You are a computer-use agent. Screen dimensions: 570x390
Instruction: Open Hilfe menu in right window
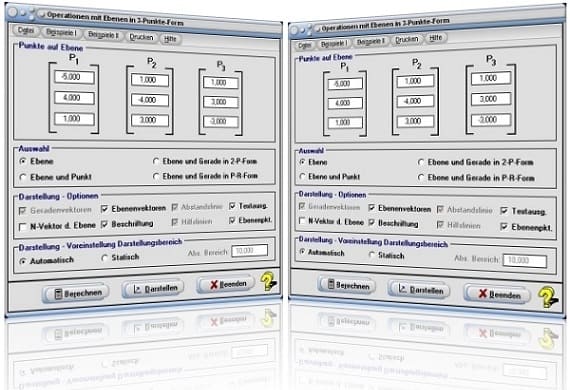coord(435,37)
